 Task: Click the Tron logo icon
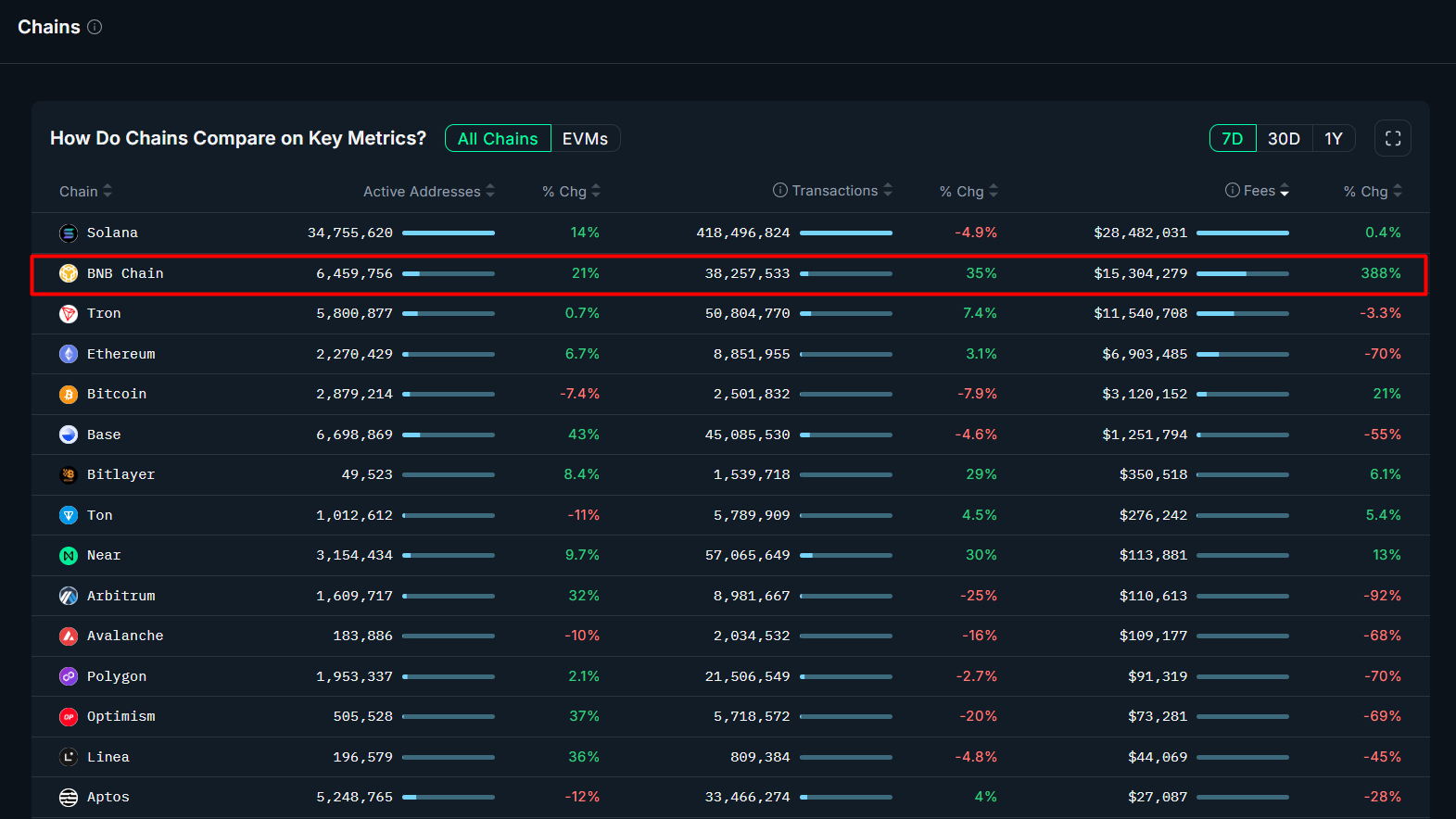click(69, 314)
